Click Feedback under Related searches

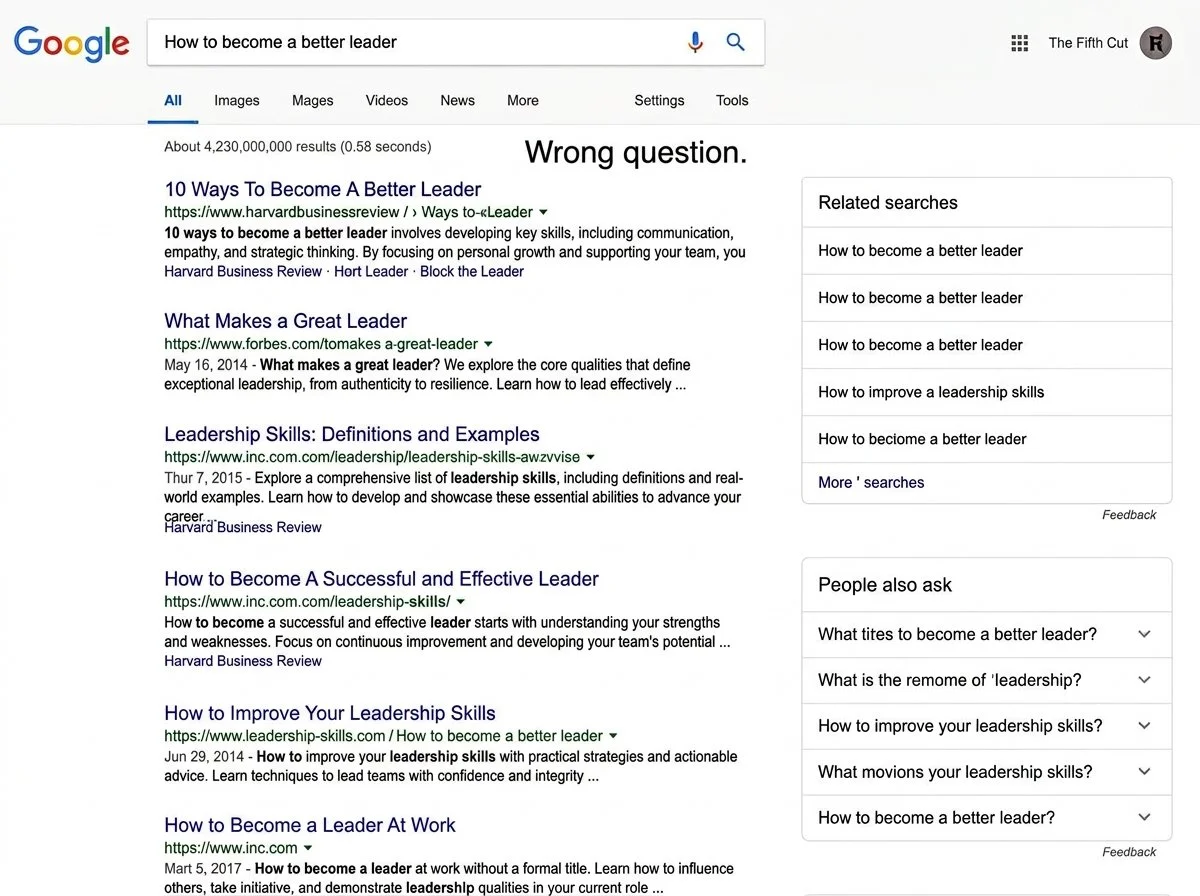click(1129, 515)
